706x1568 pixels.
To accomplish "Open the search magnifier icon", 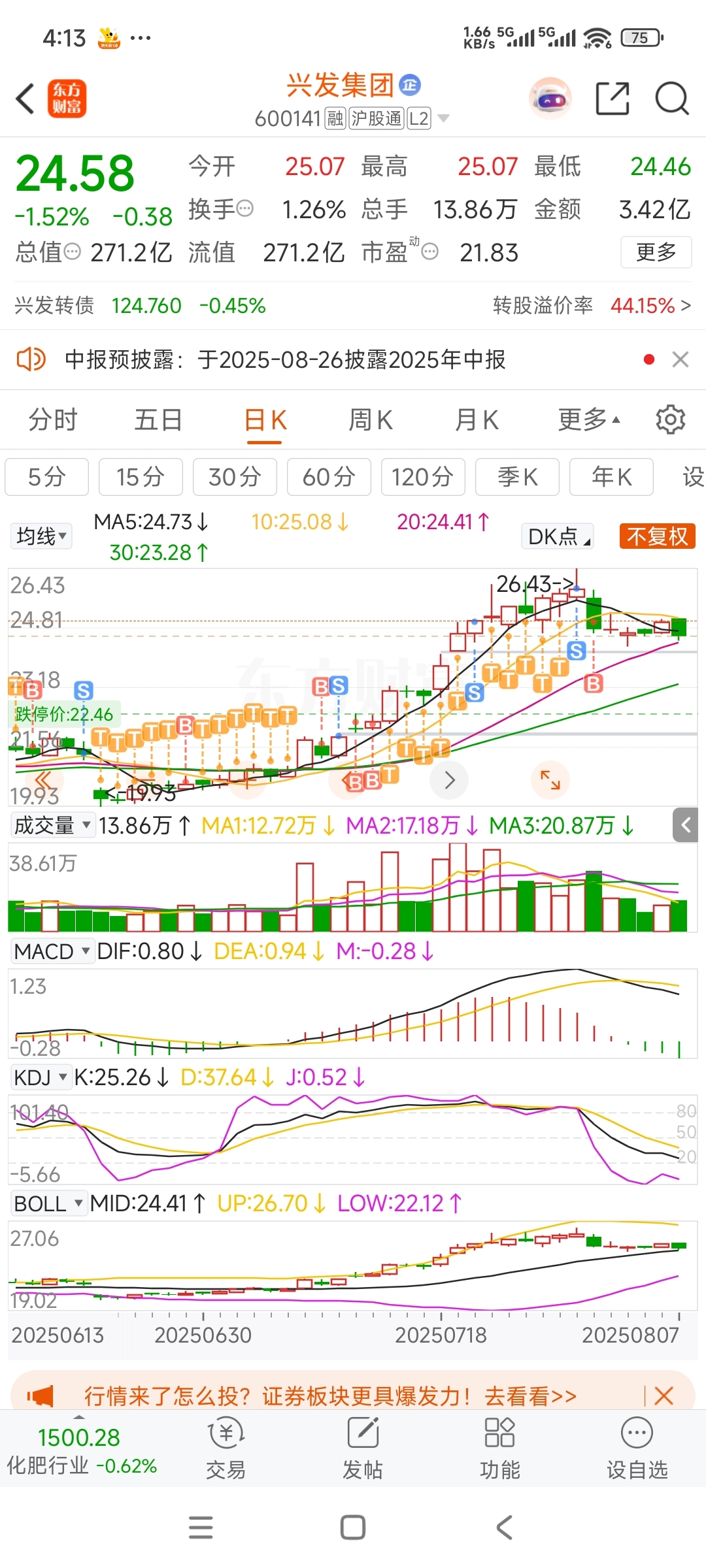I will (x=672, y=99).
